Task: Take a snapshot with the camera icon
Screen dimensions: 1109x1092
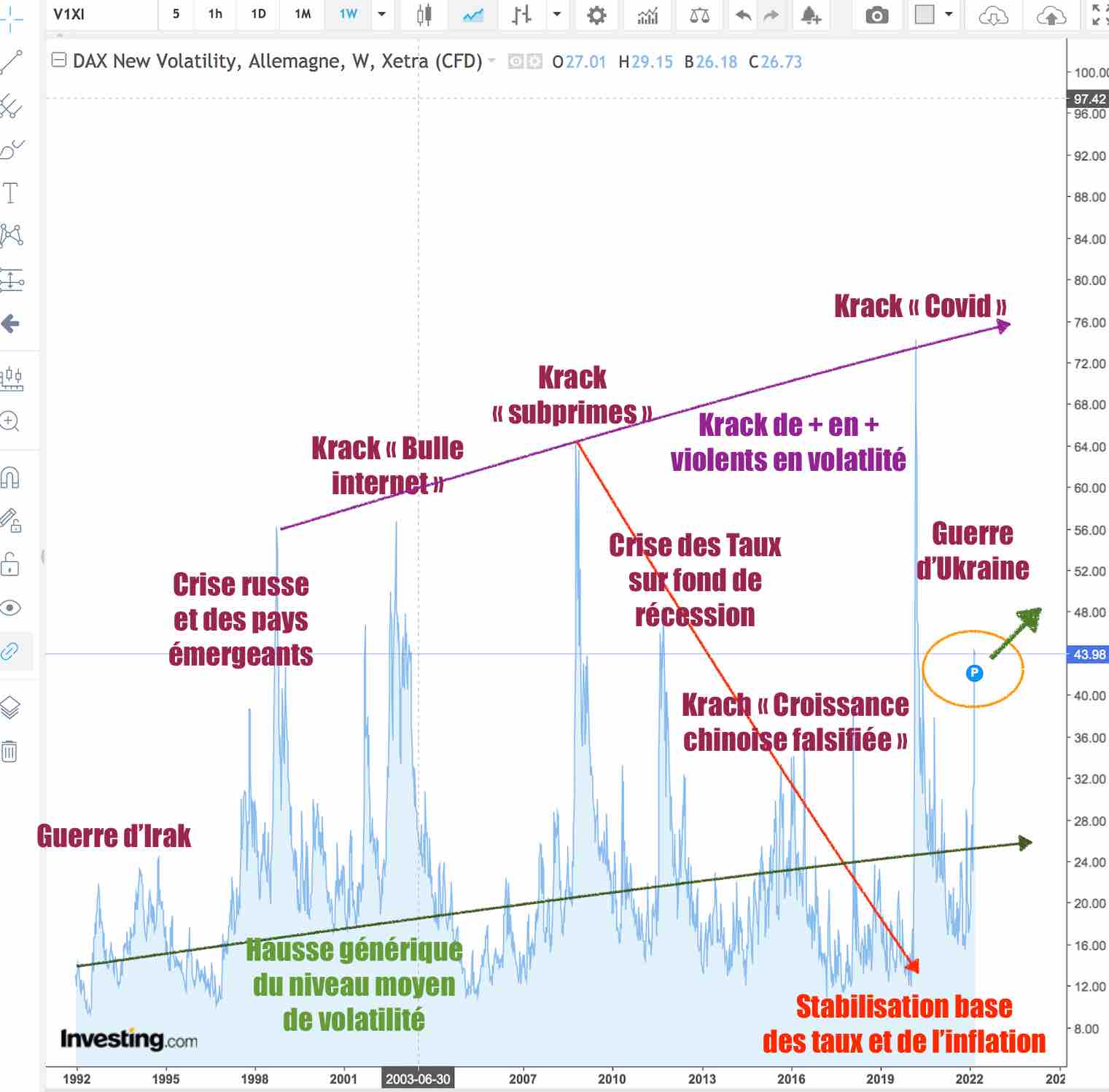Action: 876,15
